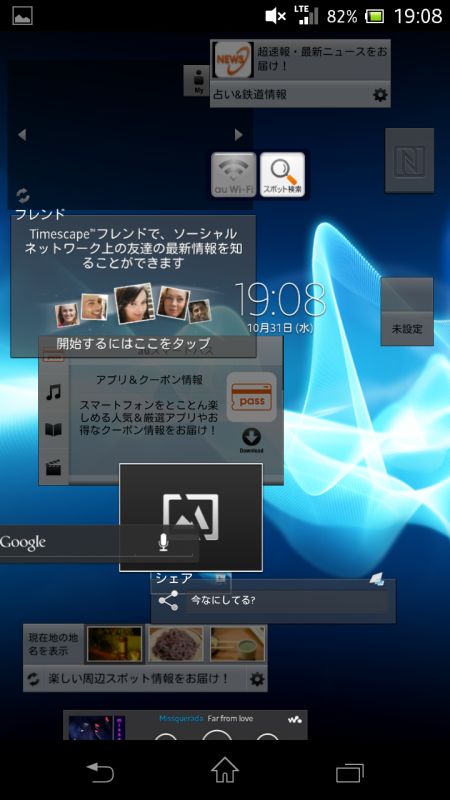Refresh the nearby spot info widget
This screenshot has height=800, width=450.
pyautogui.click(x=33, y=679)
